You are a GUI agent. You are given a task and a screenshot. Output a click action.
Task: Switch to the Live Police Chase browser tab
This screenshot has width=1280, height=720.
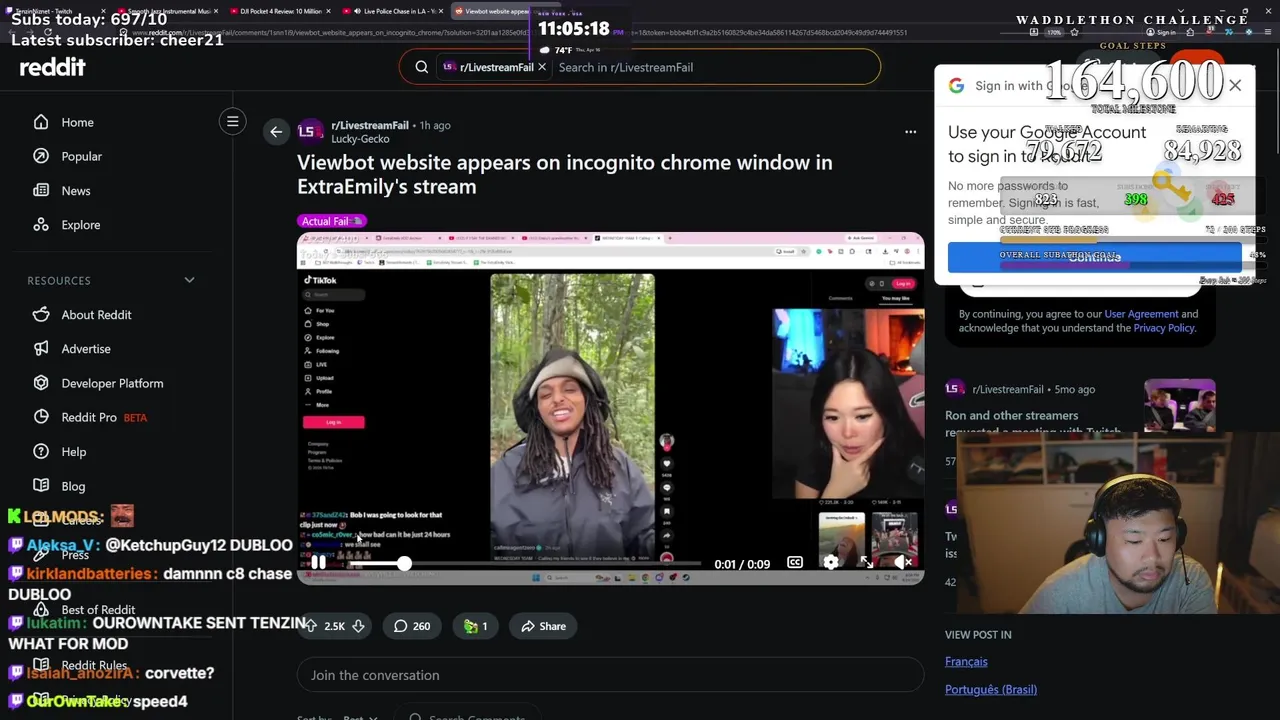(x=395, y=11)
